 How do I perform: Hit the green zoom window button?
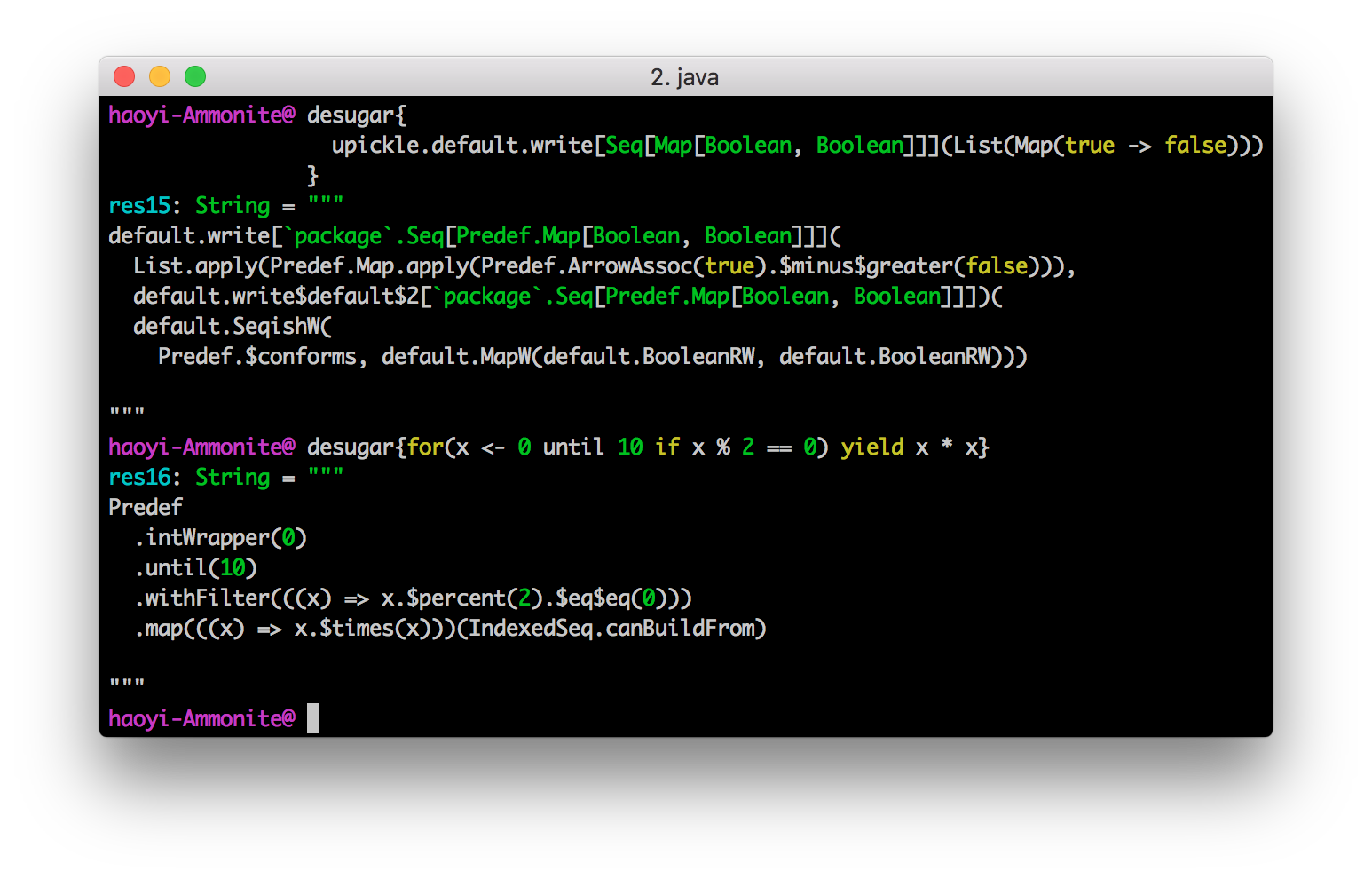pyautogui.click(x=195, y=77)
